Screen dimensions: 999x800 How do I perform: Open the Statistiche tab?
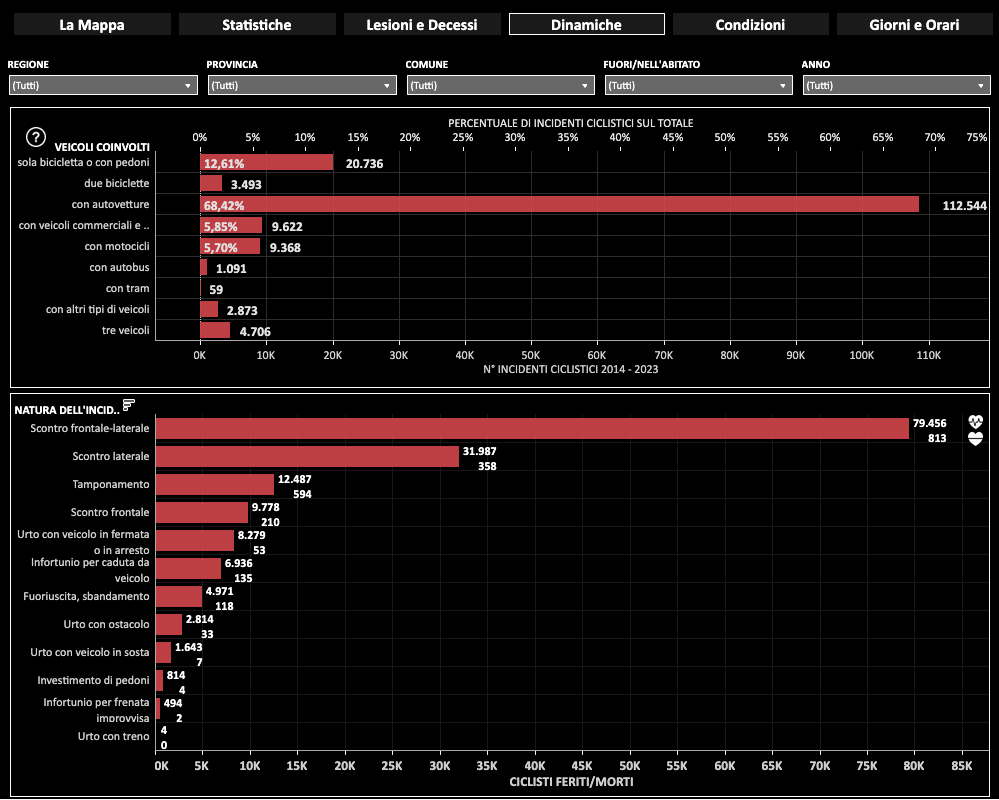coord(257,24)
